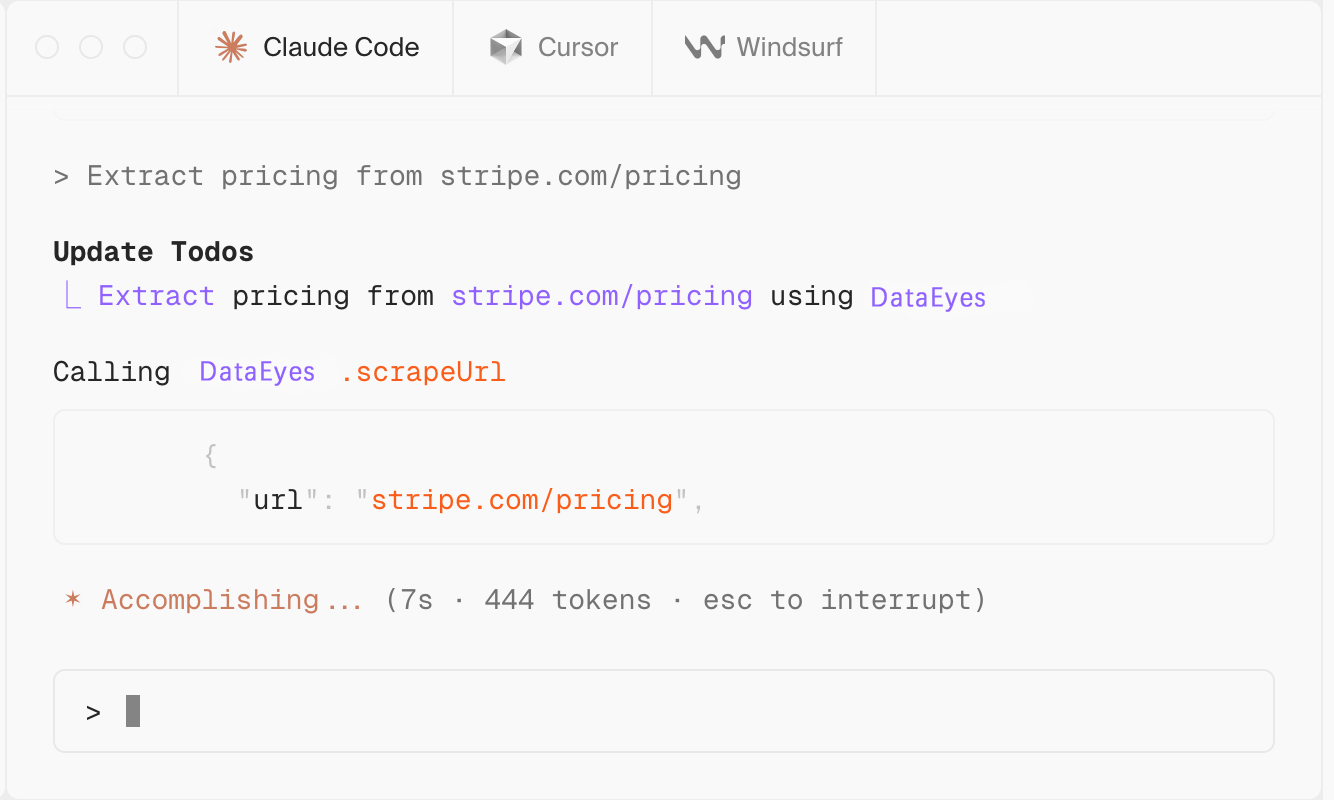Click the Cursor cube logo icon
The width and height of the screenshot is (1334, 800).
(506, 47)
